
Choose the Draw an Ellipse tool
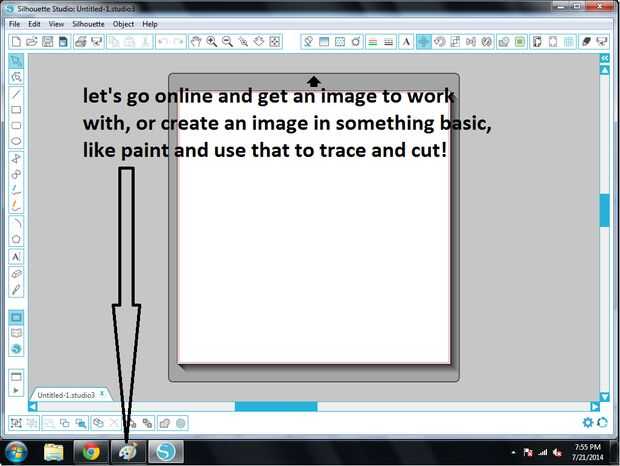point(16,141)
